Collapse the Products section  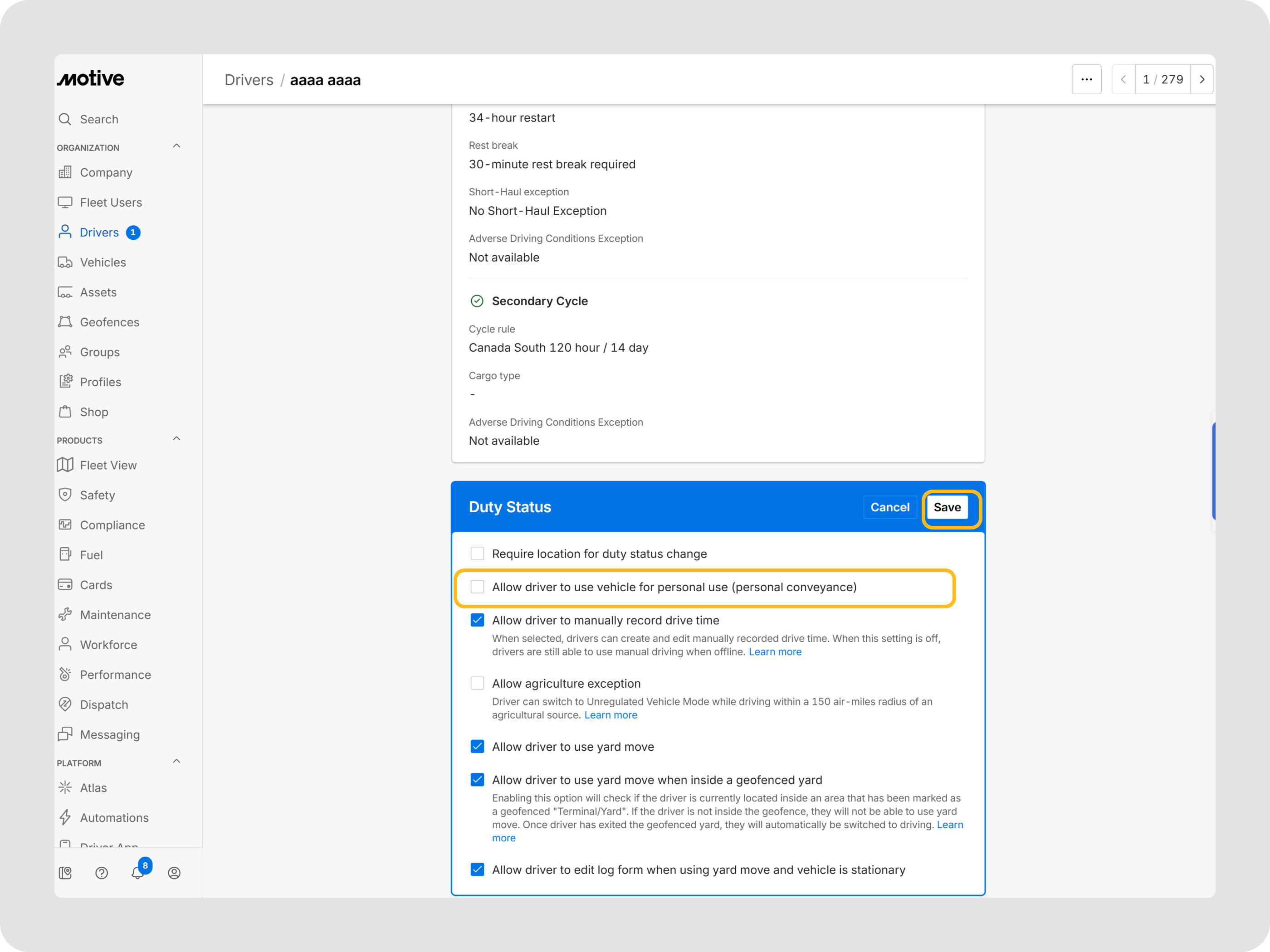177,439
